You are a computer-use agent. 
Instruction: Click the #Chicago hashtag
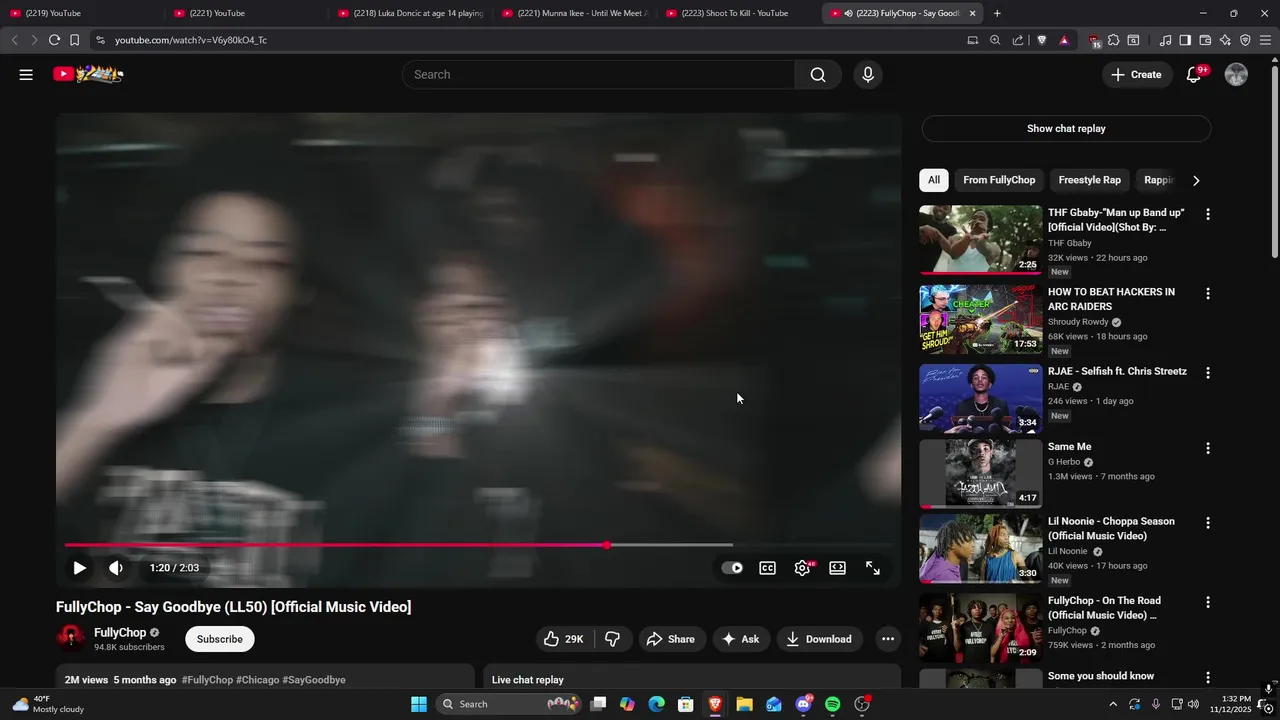pyautogui.click(x=257, y=680)
